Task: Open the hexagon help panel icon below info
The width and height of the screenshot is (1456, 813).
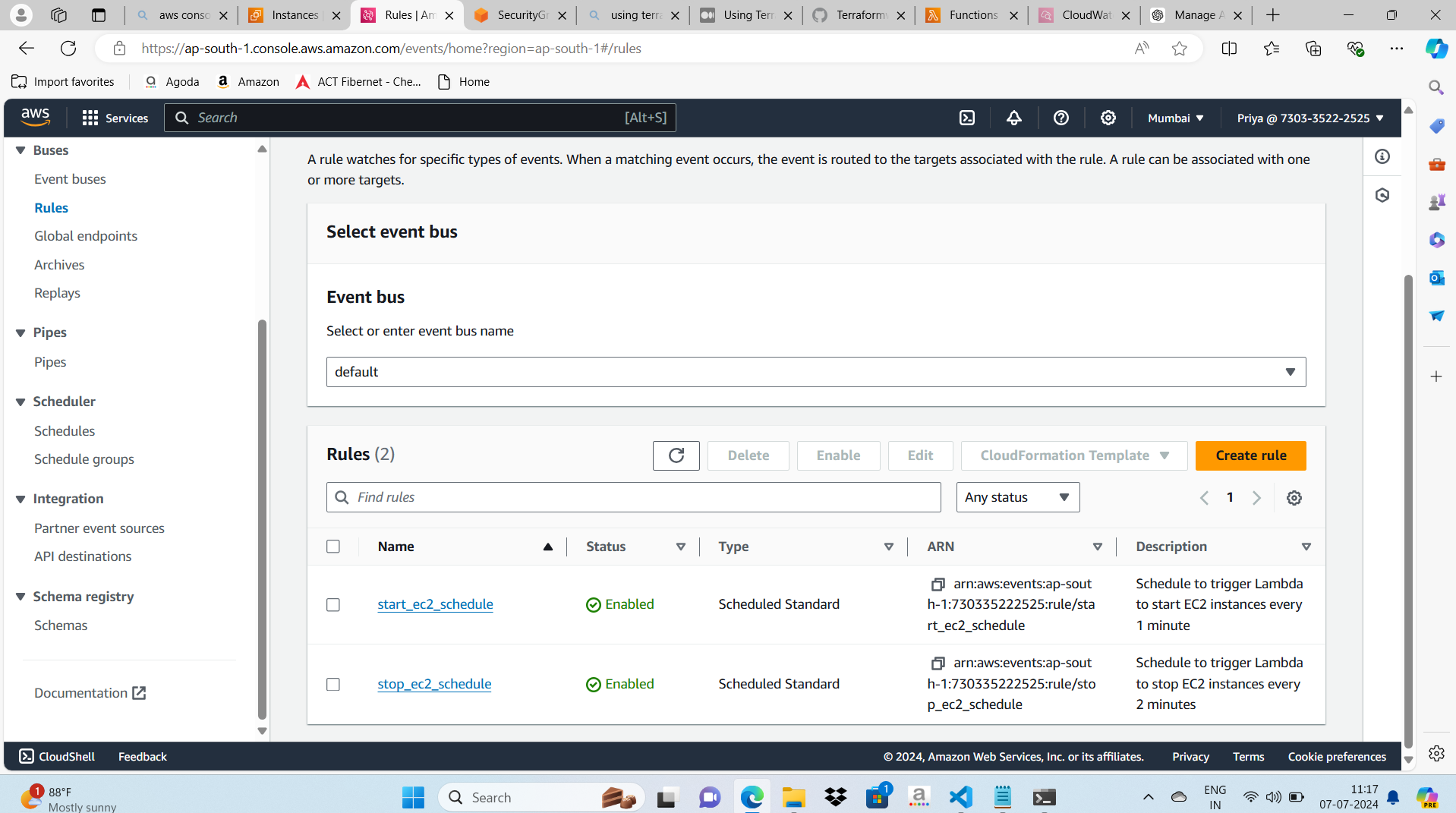Action: click(1382, 195)
